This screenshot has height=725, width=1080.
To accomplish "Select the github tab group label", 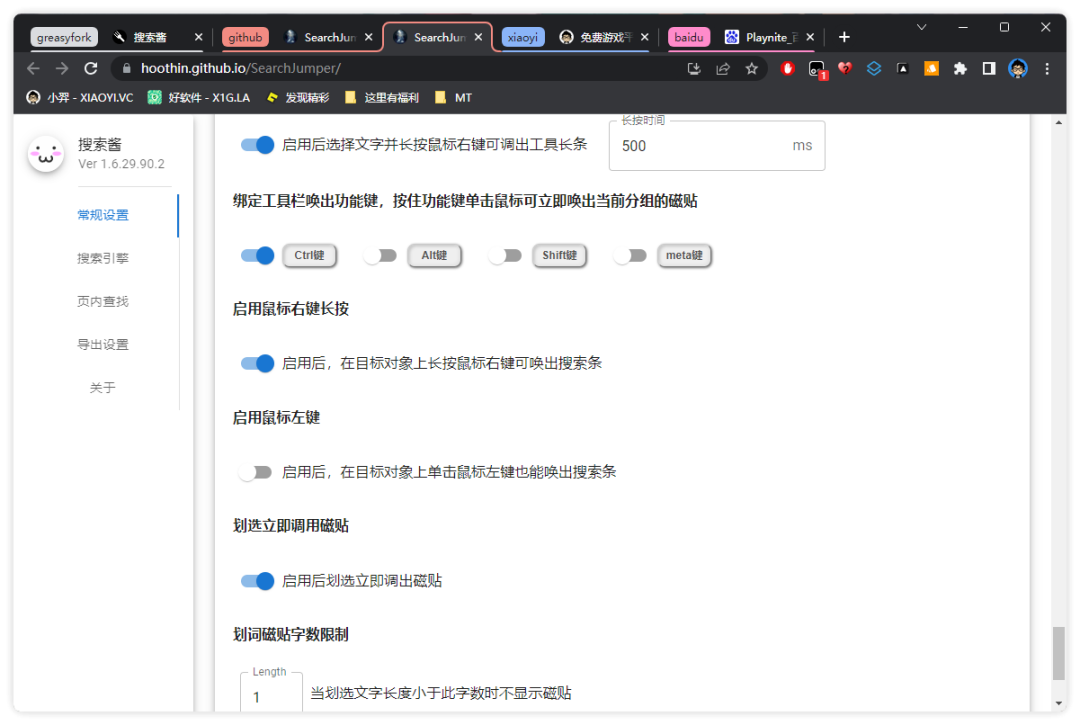I will (245, 37).
